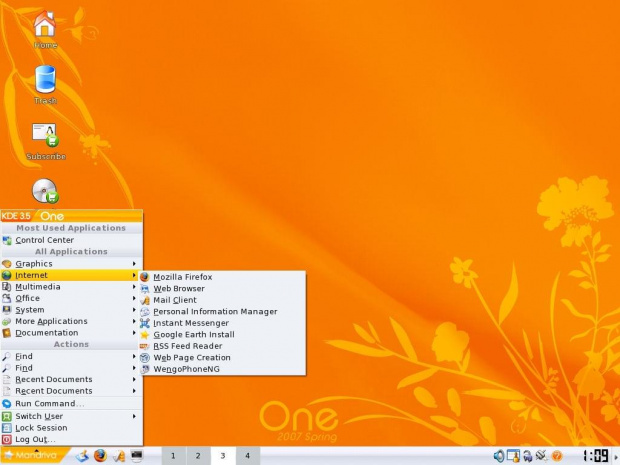Select Google Earth Install entry
Screen dimensions: 620x465
pyautogui.click(x=222, y=335)
